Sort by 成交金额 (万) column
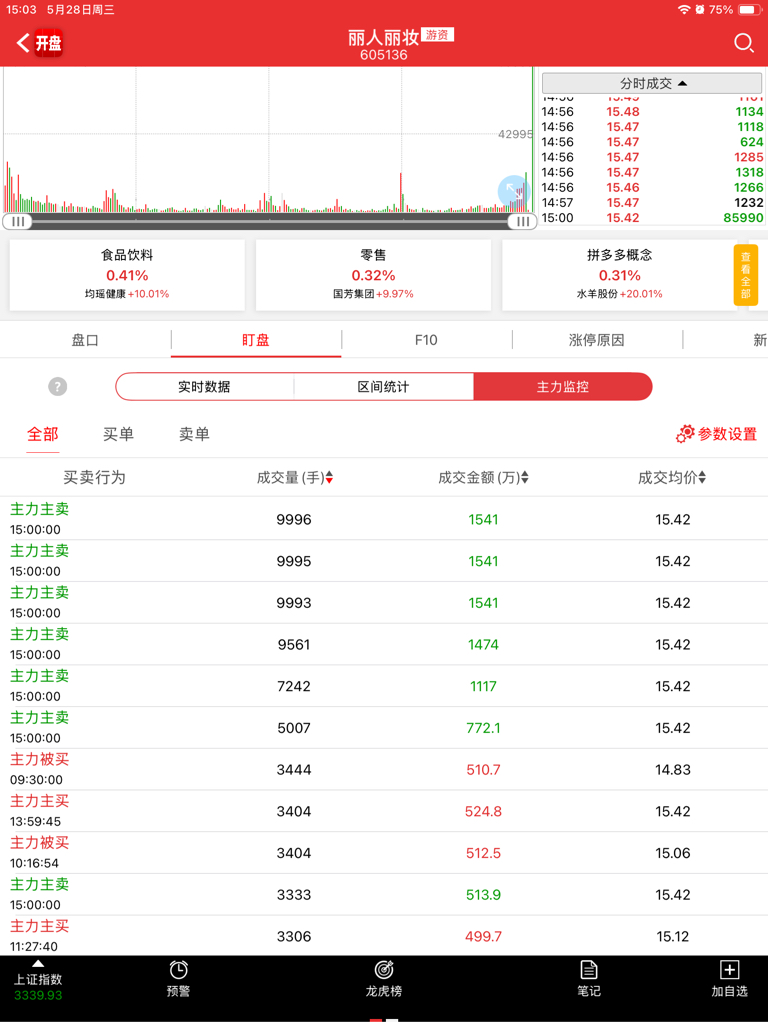Viewport: 768px width, 1024px height. (483, 477)
